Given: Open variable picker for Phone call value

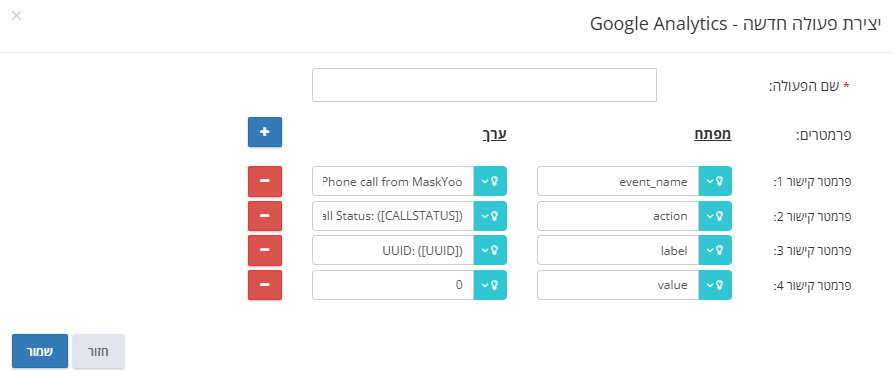Looking at the screenshot, I should (x=490, y=181).
